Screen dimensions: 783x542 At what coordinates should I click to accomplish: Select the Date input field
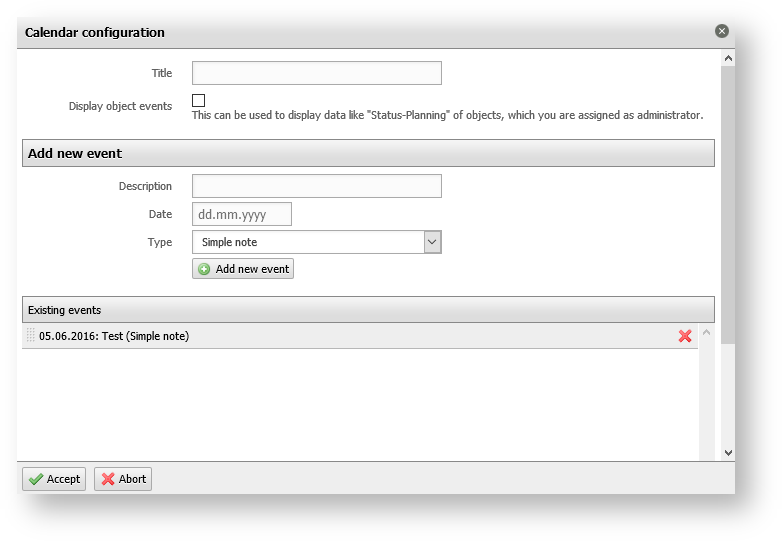click(241, 214)
